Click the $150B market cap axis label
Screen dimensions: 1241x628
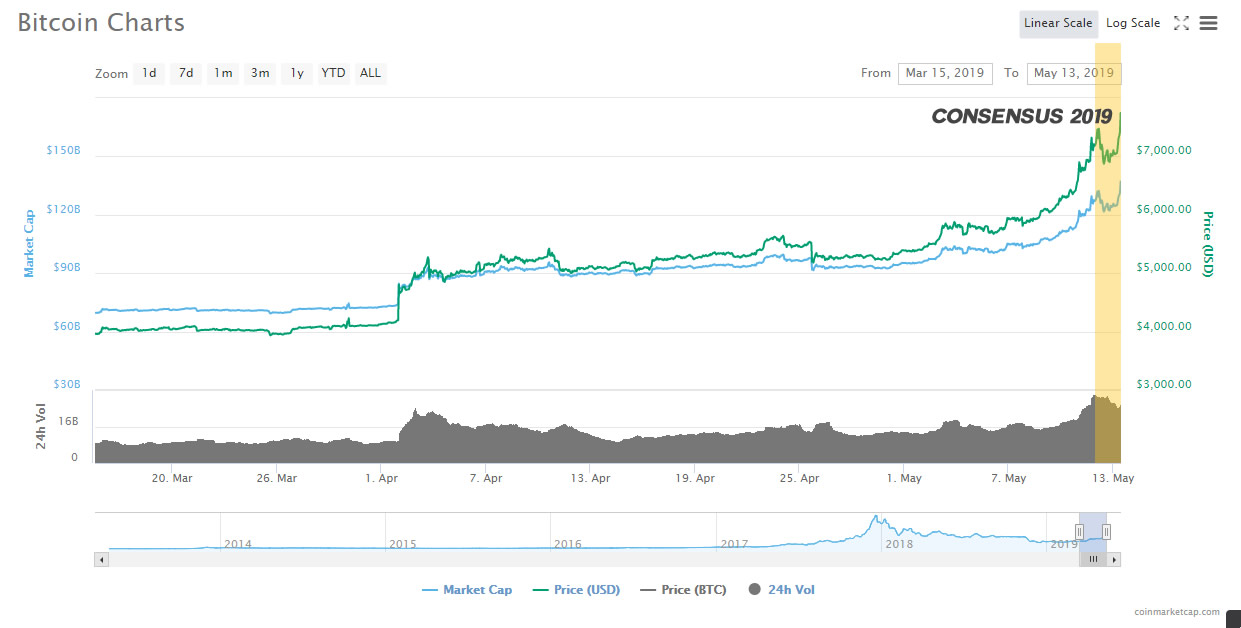(x=63, y=150)
